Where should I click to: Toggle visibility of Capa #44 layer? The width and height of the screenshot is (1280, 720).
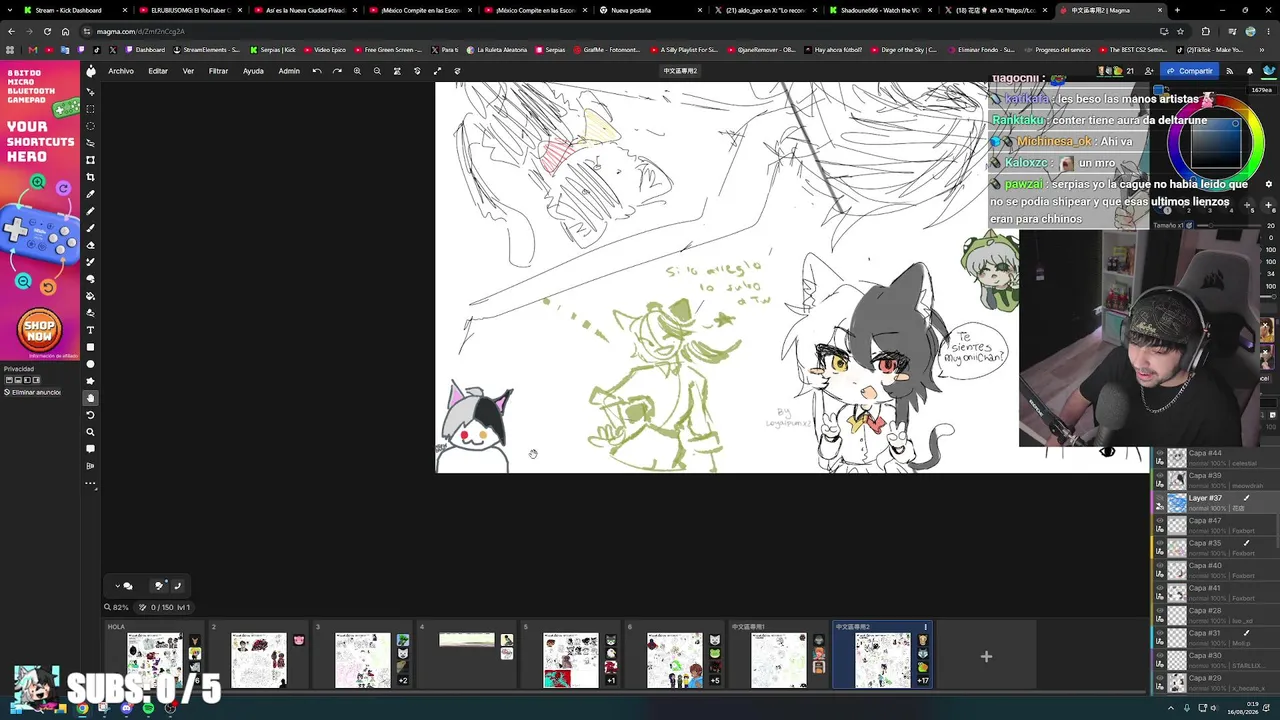click(1160, 454)
